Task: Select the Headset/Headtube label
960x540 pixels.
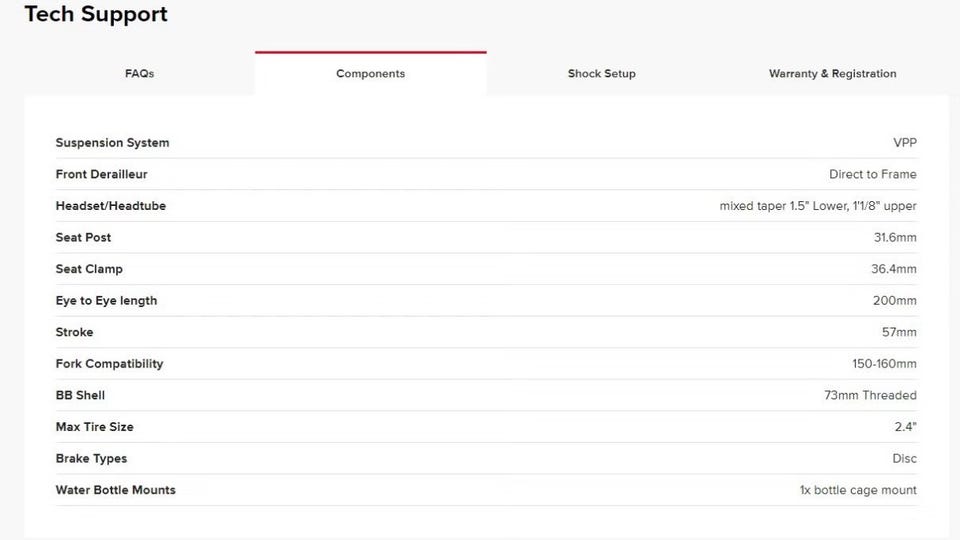Action: (110, 206)
